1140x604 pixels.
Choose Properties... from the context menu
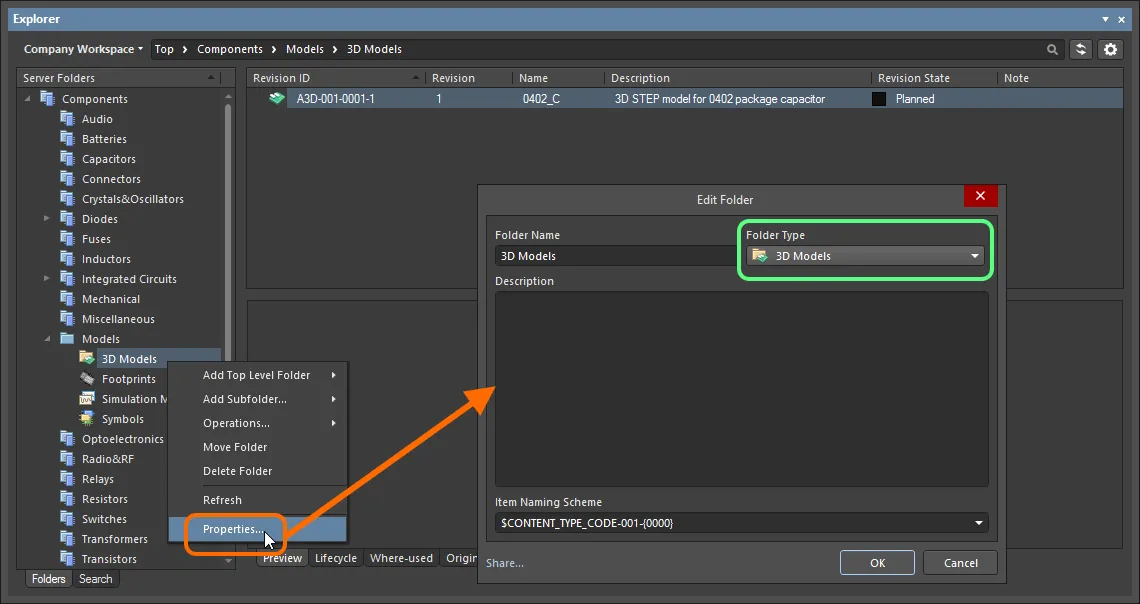(x=233, y=529)
